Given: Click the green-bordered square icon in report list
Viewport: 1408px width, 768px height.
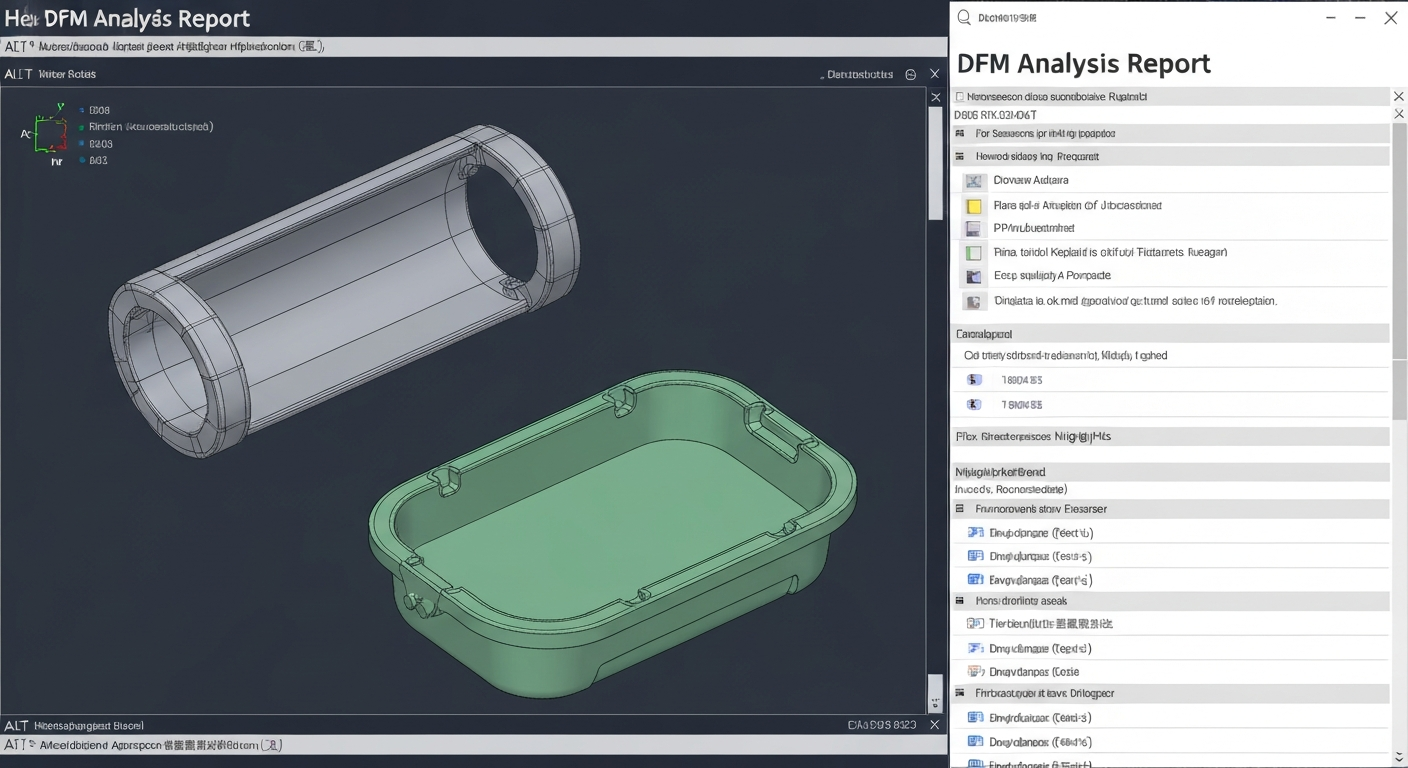Looking at the screenshot, I should [x=974, y=253].
